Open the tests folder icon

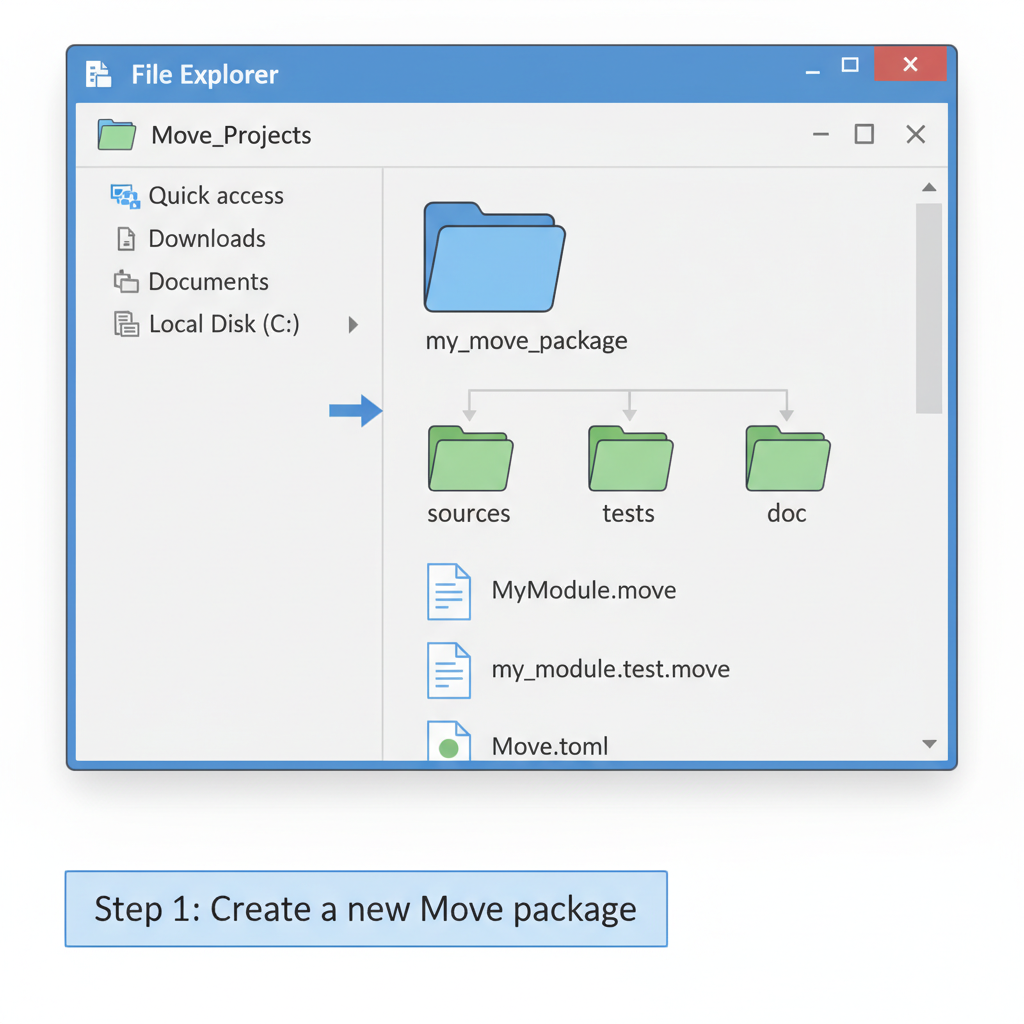[x=629, y=459]
